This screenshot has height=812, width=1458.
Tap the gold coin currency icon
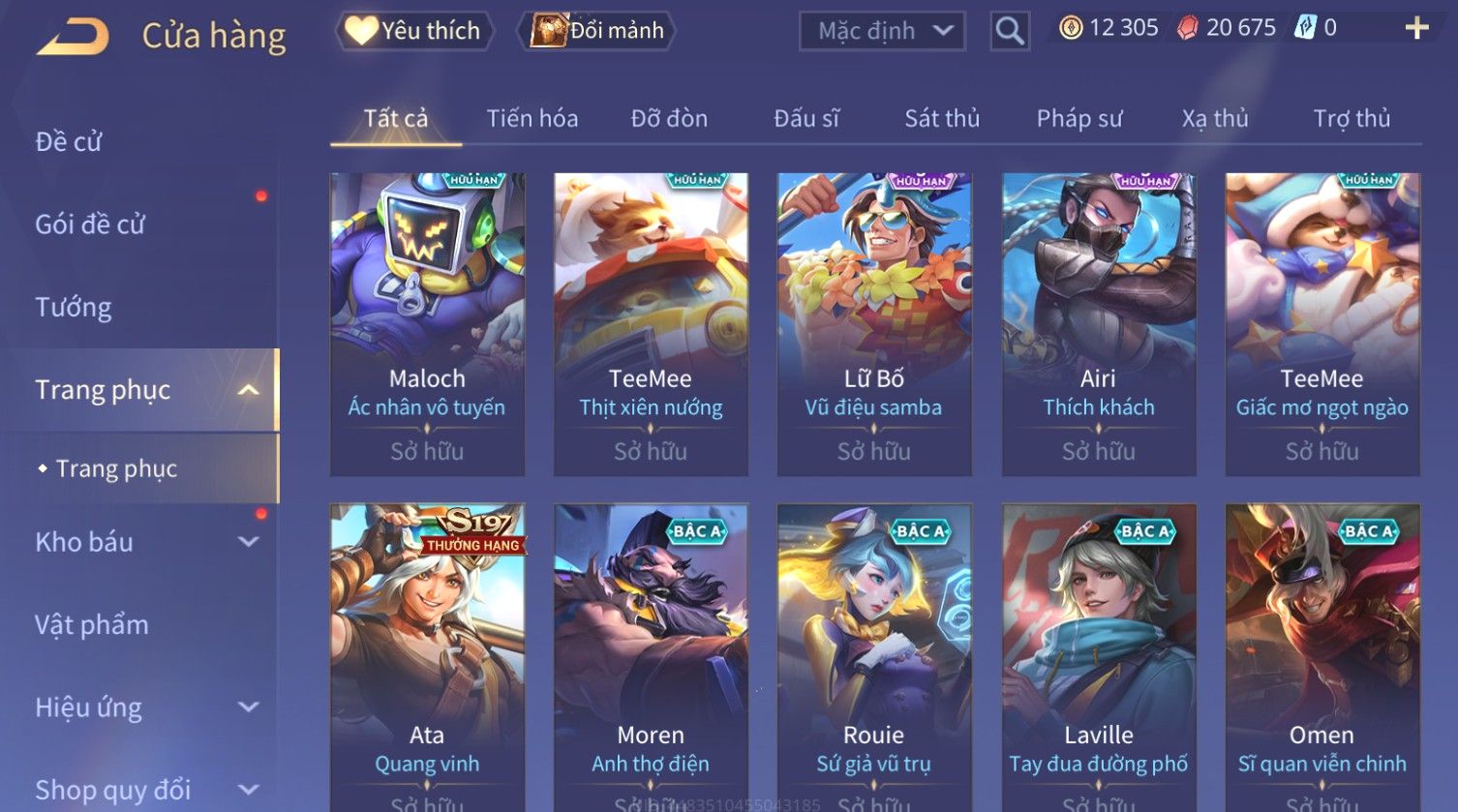(x=1070, y=28)
